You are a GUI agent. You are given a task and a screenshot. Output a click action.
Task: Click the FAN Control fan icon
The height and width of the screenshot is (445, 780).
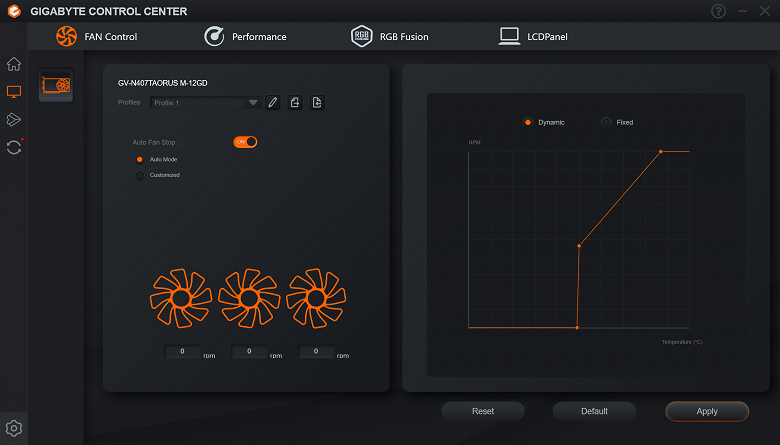click(x=67, y=36)
